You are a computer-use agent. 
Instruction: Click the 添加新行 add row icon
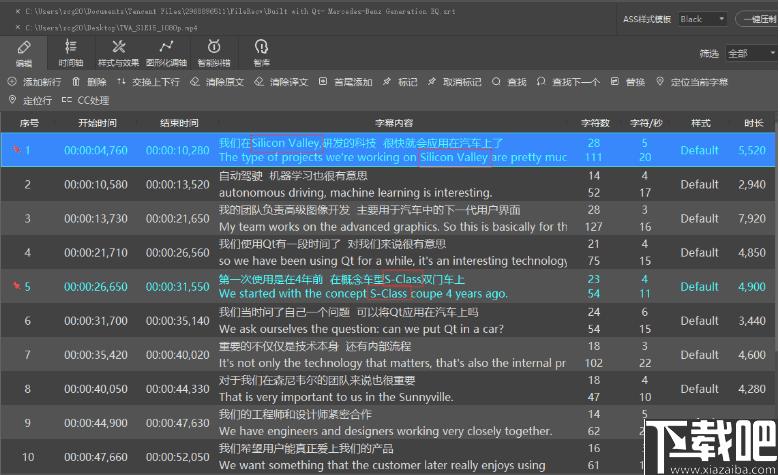(x=12, y=82)
